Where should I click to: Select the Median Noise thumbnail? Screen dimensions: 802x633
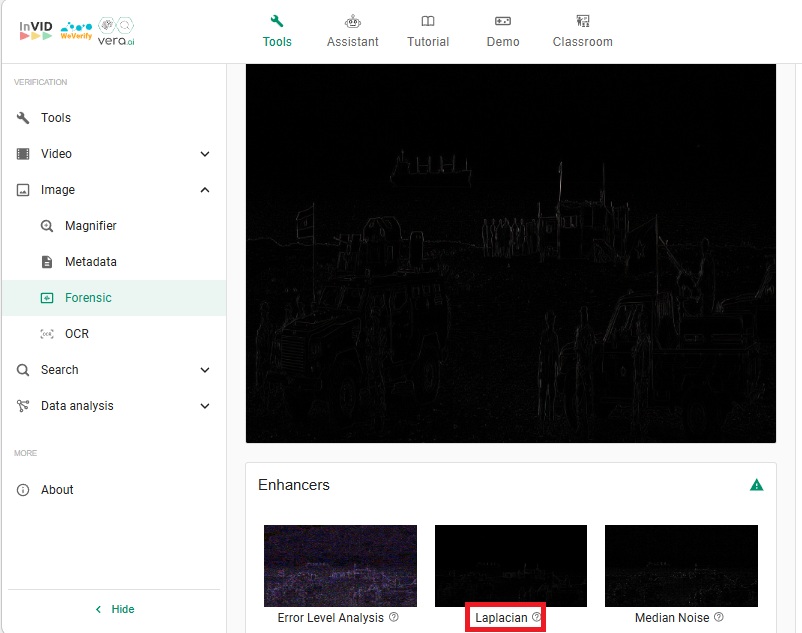tap(681, 566)
